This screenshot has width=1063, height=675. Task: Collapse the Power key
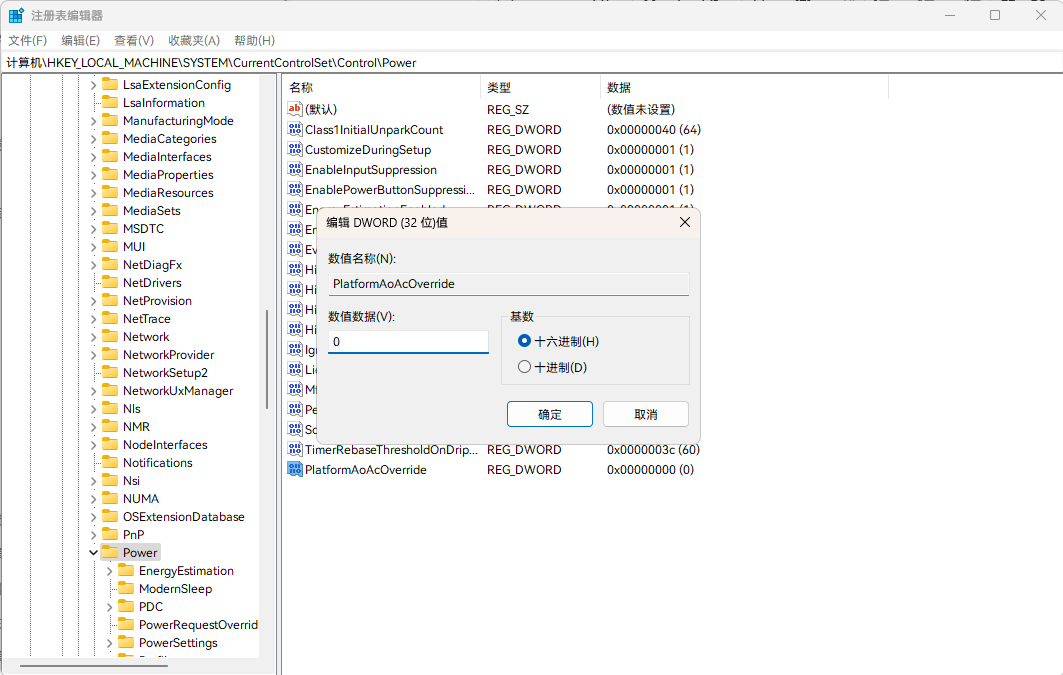pos(93,552)
